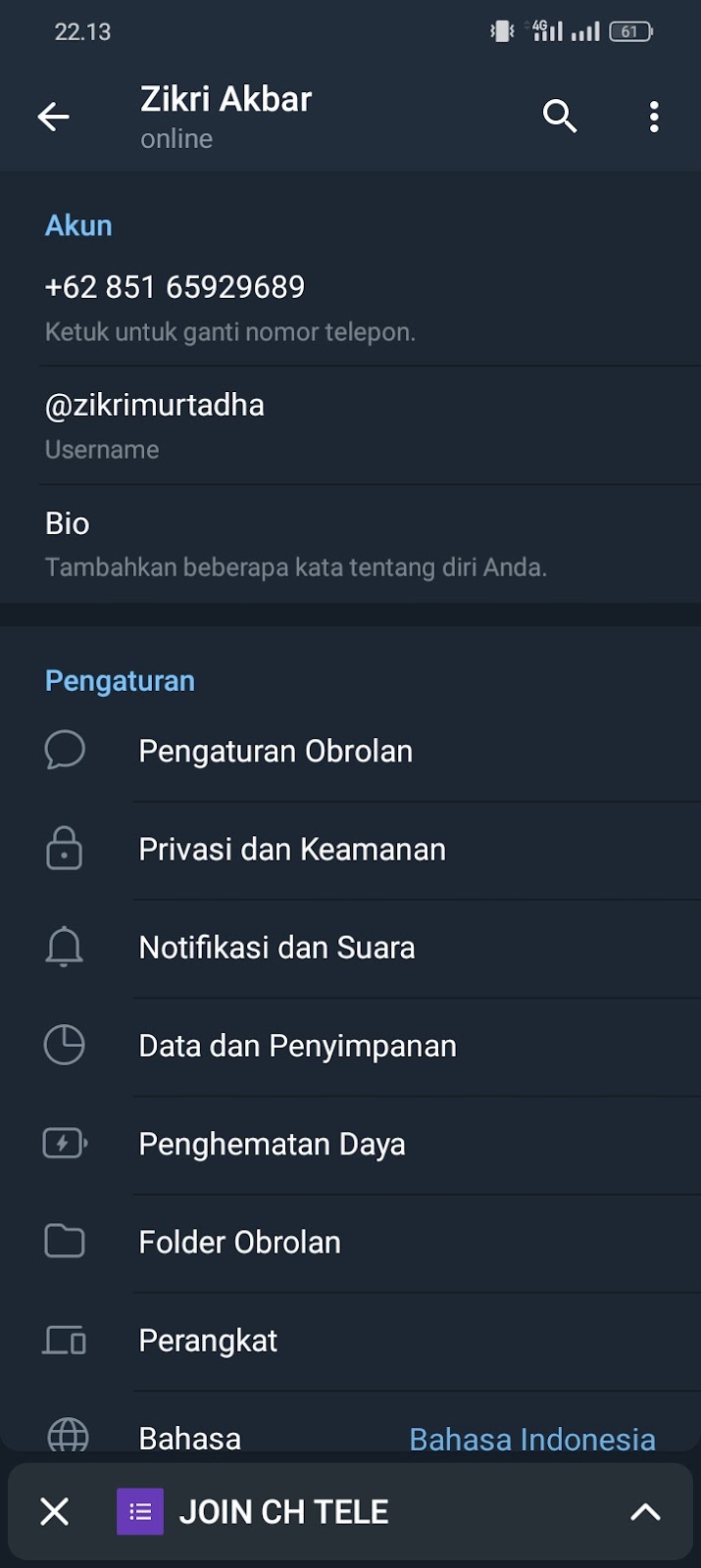Tap the padlock icon for Privasi dan Keamanan
The image size is (701, 1568).
pyautogui.click(x=65, y=849)
